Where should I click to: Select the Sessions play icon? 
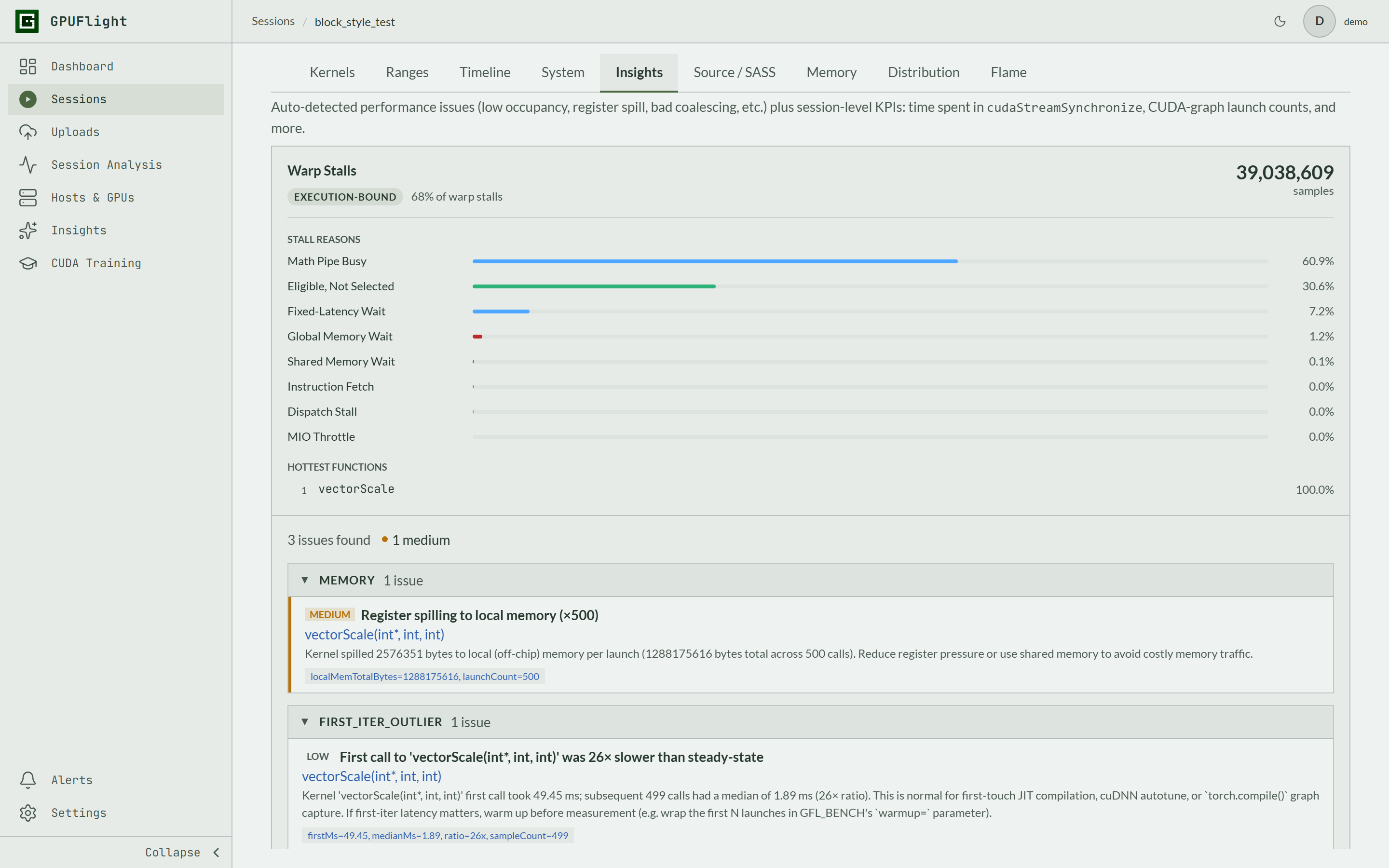27,99
